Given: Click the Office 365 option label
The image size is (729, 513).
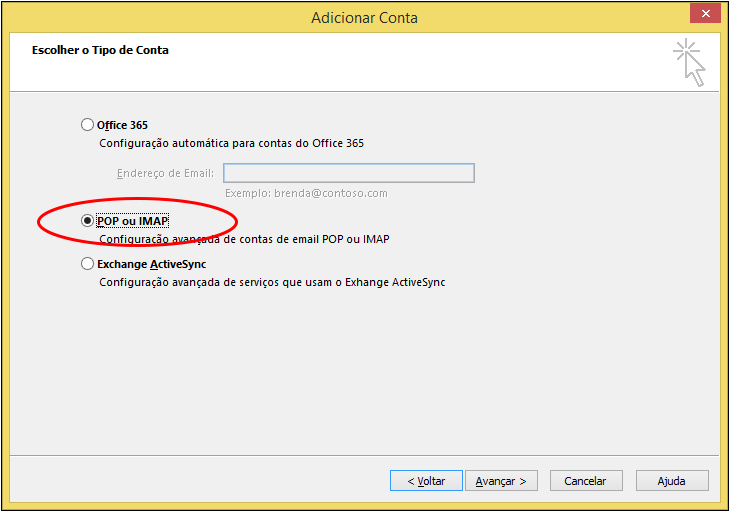Looking at the screenshot, I should pyautogui.click(x=122, y=125).
